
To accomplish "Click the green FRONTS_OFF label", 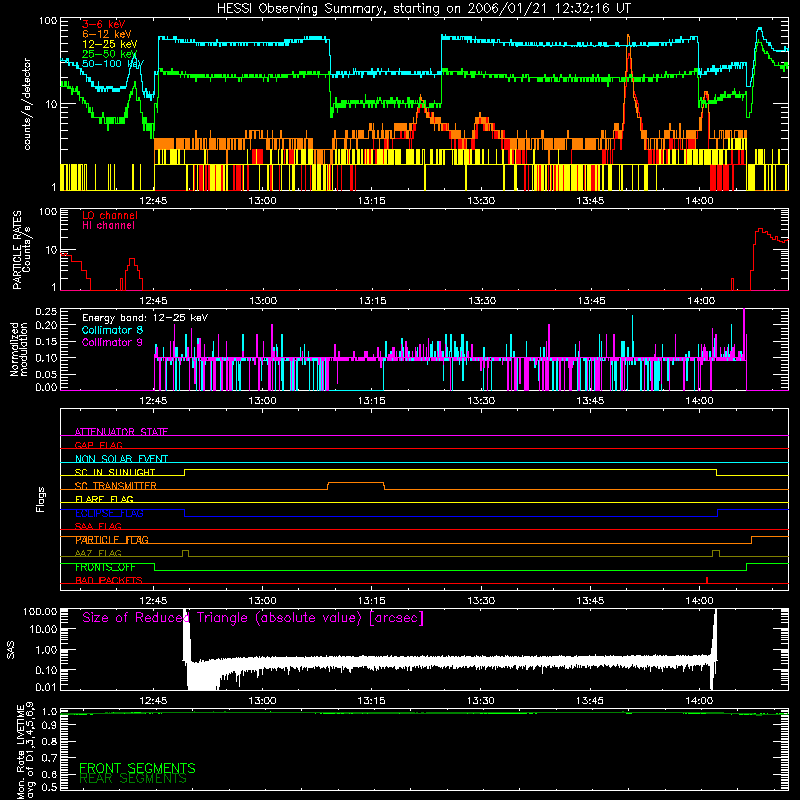I will 105,567.
